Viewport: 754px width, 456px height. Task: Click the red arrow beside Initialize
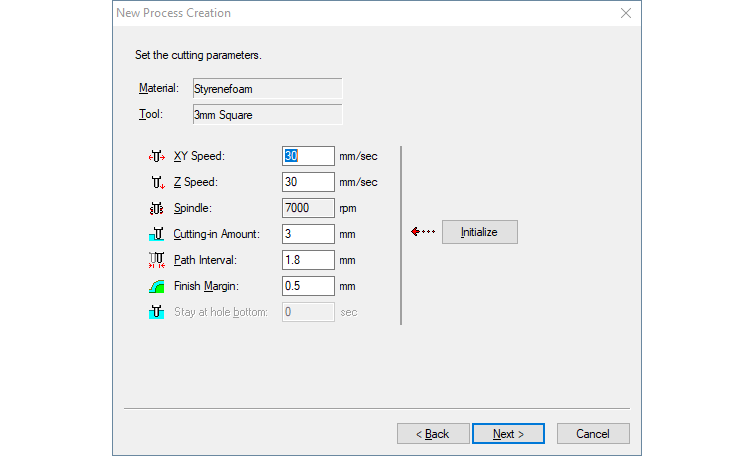423,232
